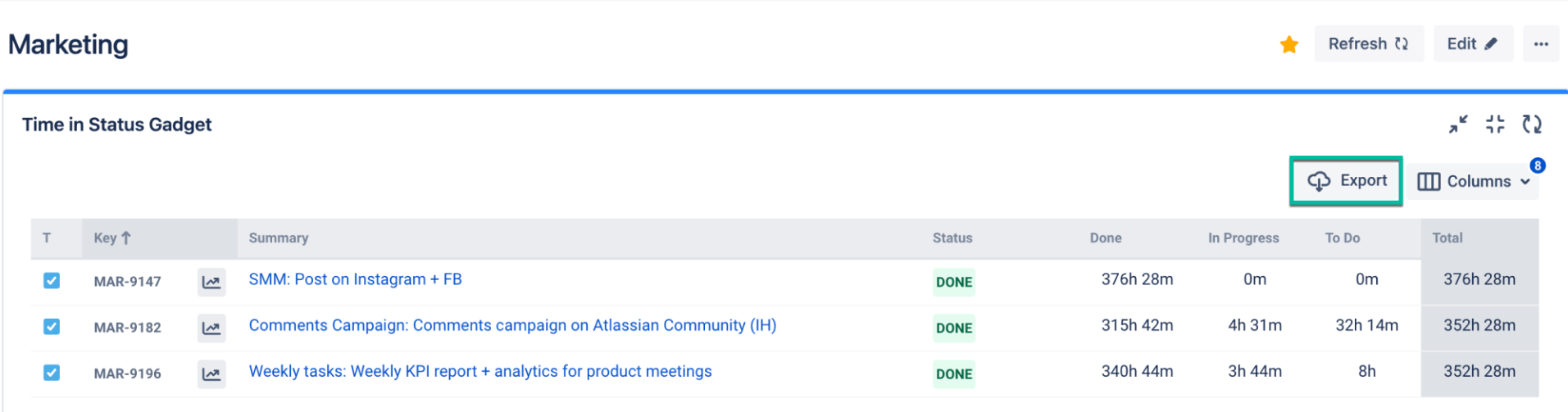Toggle the checkbox for MAR-9182 row
This screenshot has height=412, width=1568.
pos(52,327)
